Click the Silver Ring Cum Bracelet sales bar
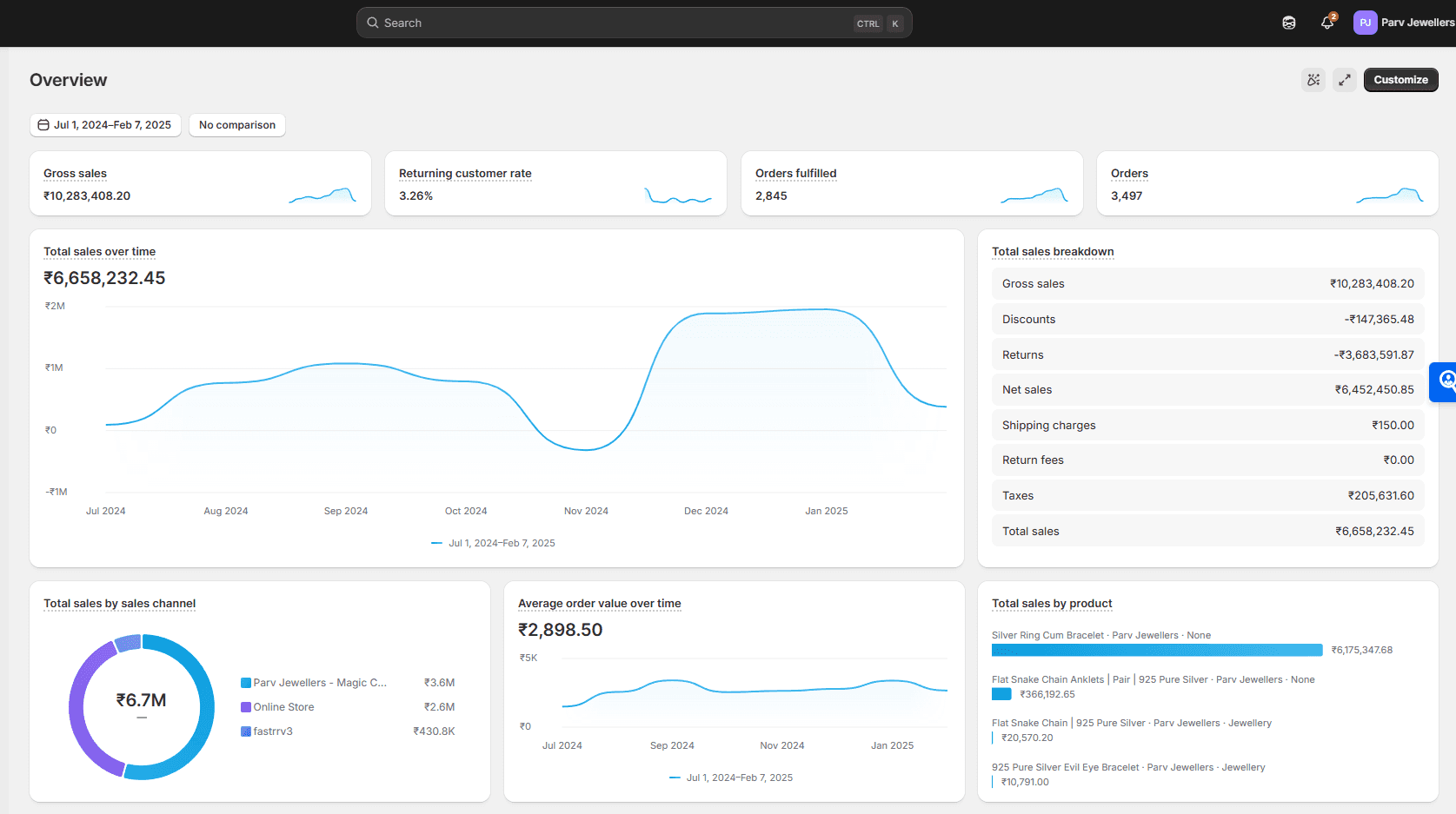Image resolution: width=1456 pixels, height=814 pixels. click(x=1157, y=651)
